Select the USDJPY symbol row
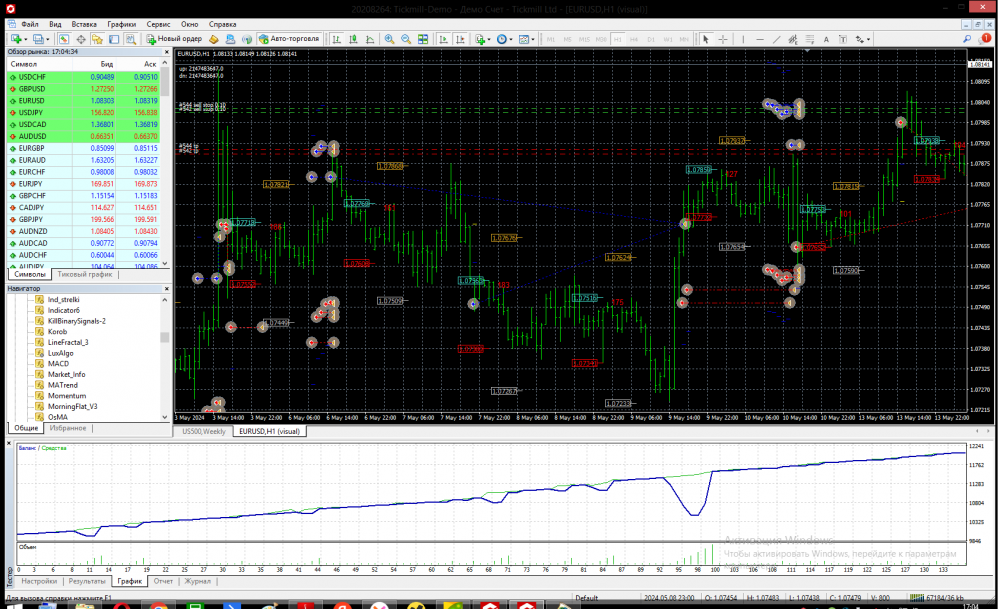1000x609 pixels. [x=83, y=112]
